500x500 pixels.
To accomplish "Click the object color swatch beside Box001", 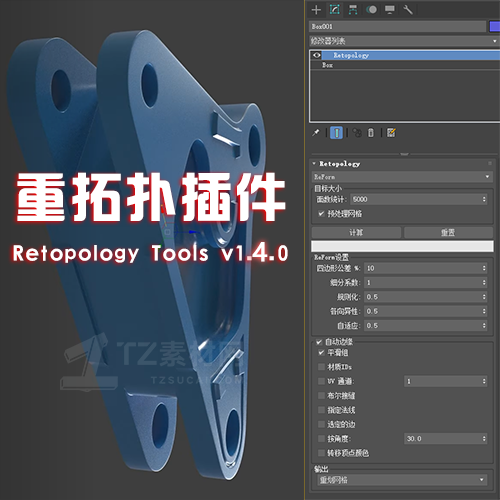I will (495, 26).
